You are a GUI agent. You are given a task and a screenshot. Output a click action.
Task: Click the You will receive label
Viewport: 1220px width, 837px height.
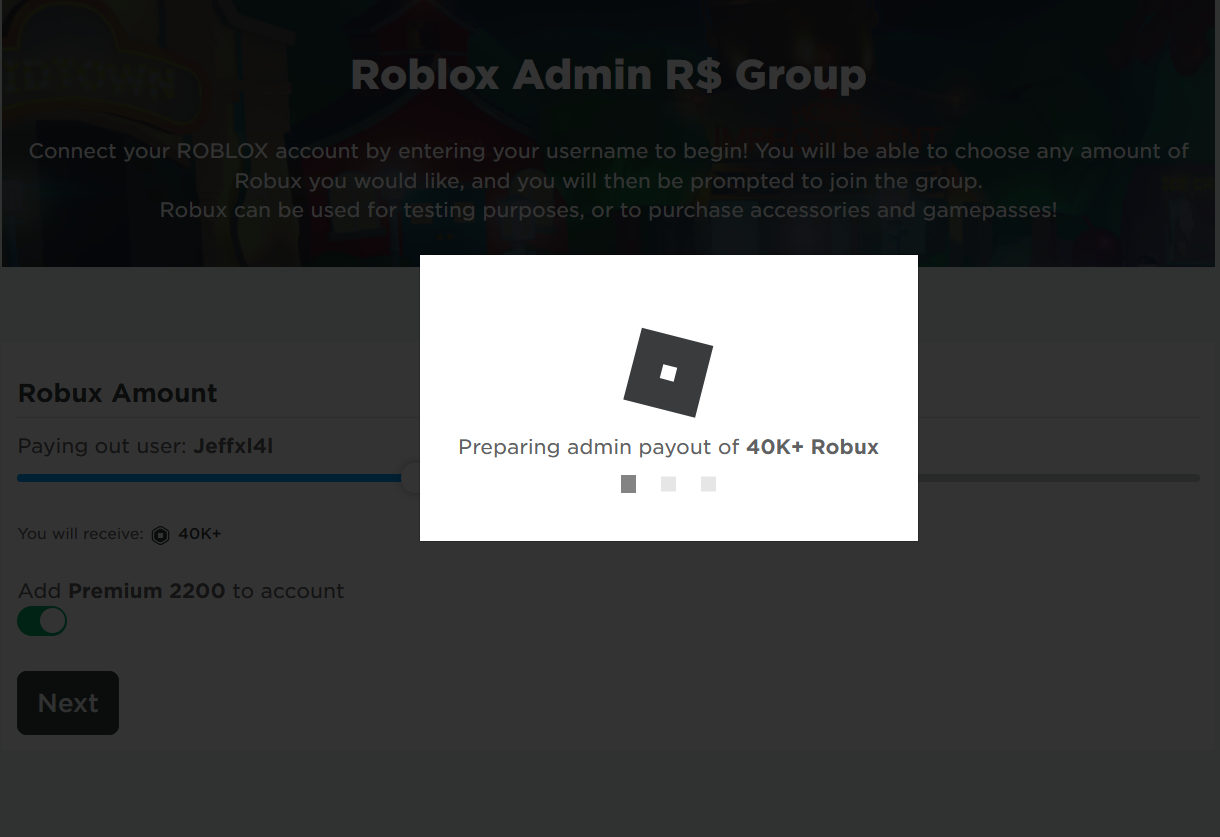tap(81, 534)
